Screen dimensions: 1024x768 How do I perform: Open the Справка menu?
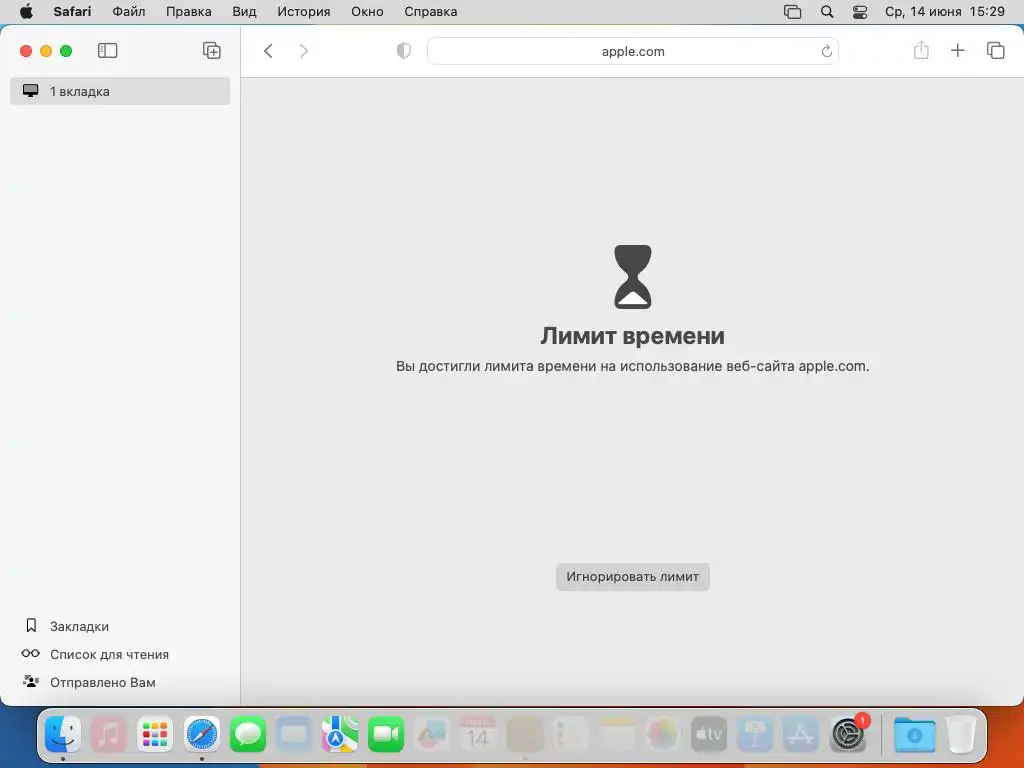tap(430, 12)
